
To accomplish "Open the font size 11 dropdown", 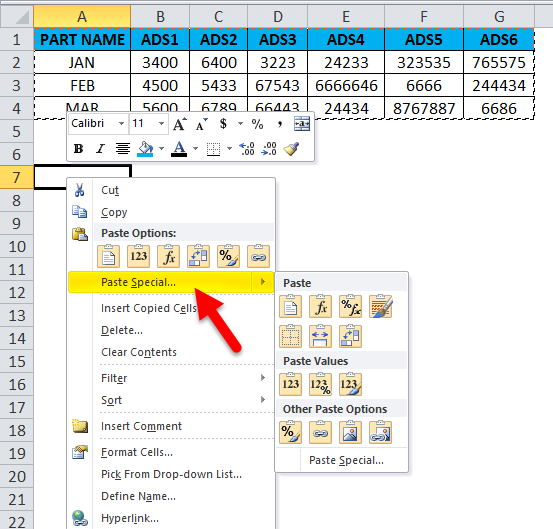I will tap(161, 124).
